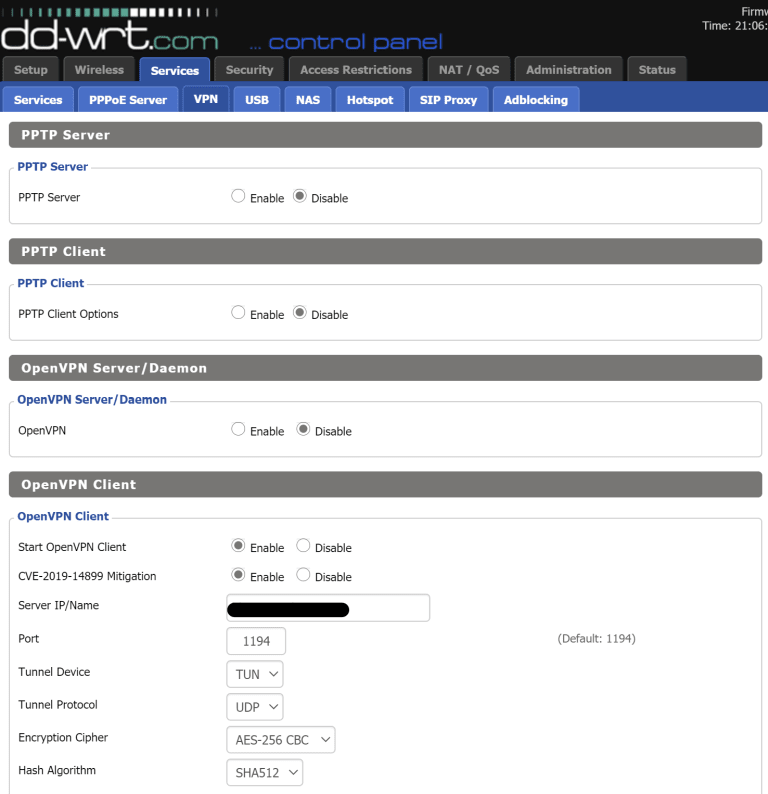Click the Port field showing 1194

256,641
